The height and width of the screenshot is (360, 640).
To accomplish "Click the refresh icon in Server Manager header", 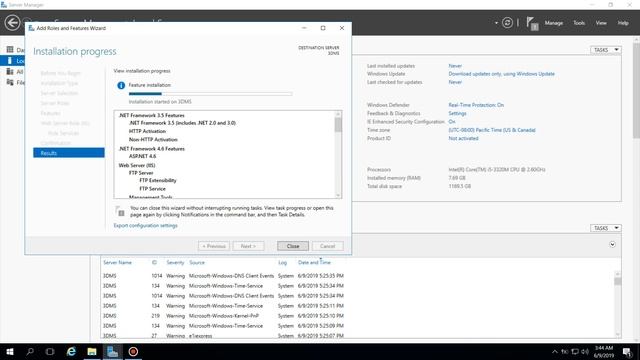I will click(x=507, y=23).
